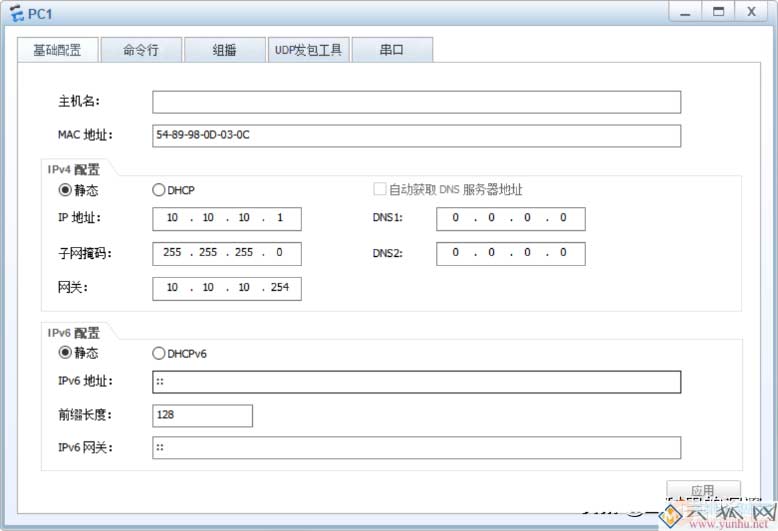Switch to the 基础配置 tab
Screen dimensions: 778x531
tap(57, 50)
